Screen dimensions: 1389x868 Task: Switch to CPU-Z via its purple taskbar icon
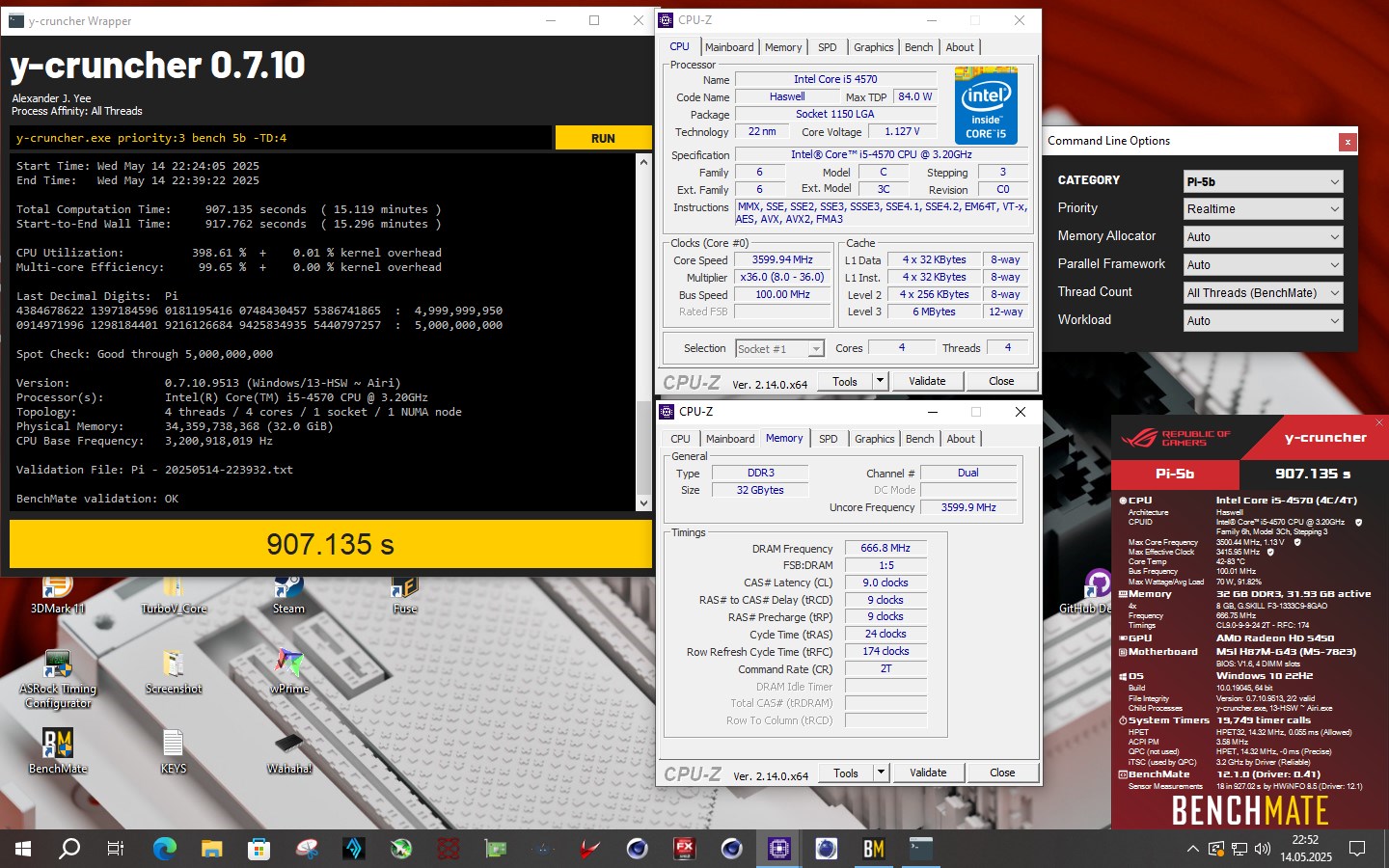(x=779, y=849)
